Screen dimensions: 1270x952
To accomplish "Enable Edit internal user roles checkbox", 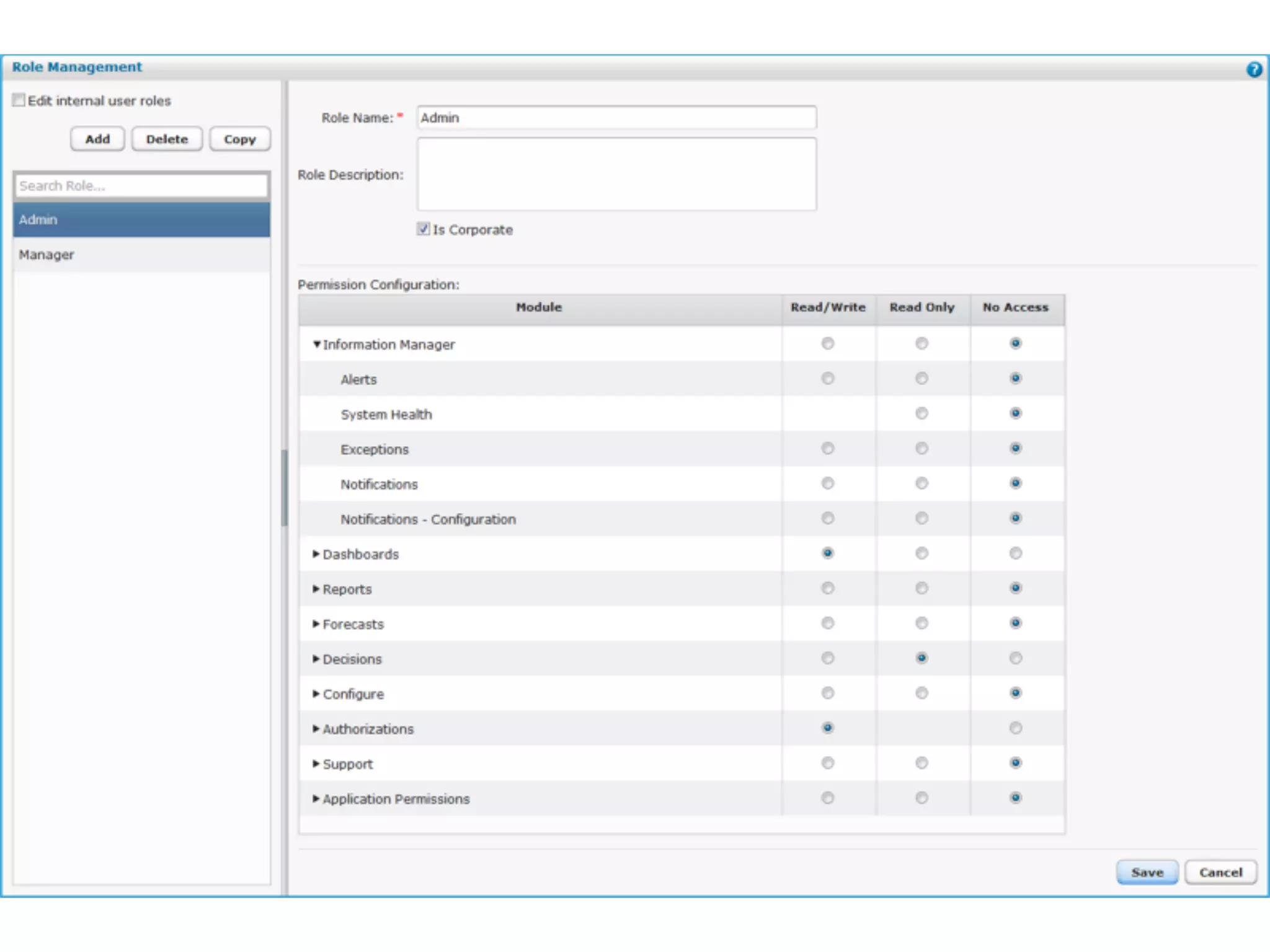I will (19, 100).
